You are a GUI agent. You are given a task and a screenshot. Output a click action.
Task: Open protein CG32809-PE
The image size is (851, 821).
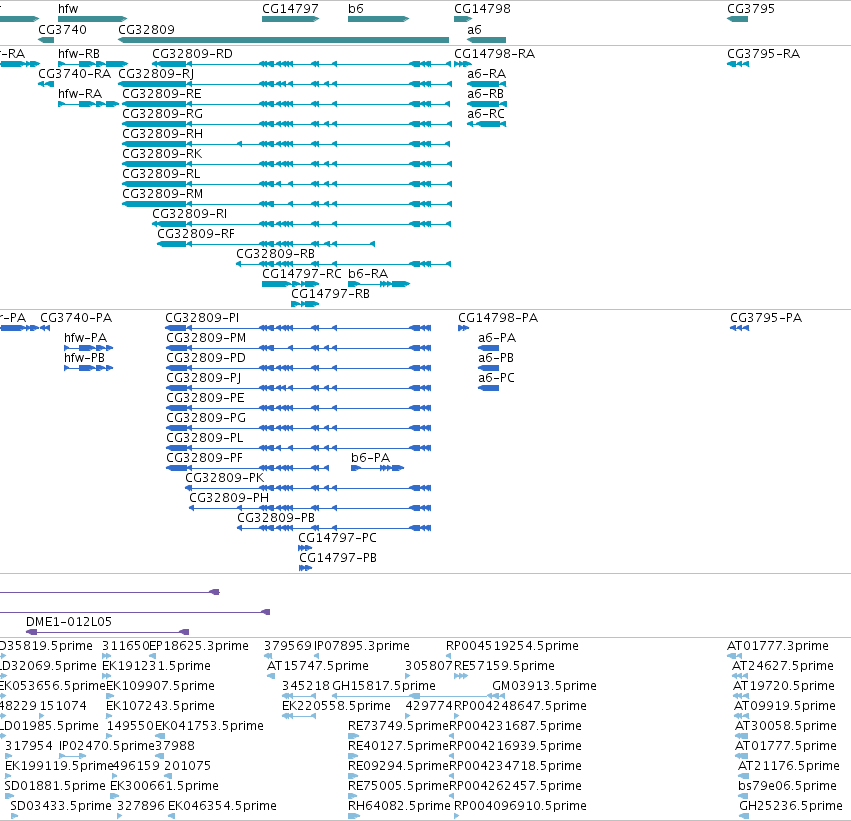(205, 398)
